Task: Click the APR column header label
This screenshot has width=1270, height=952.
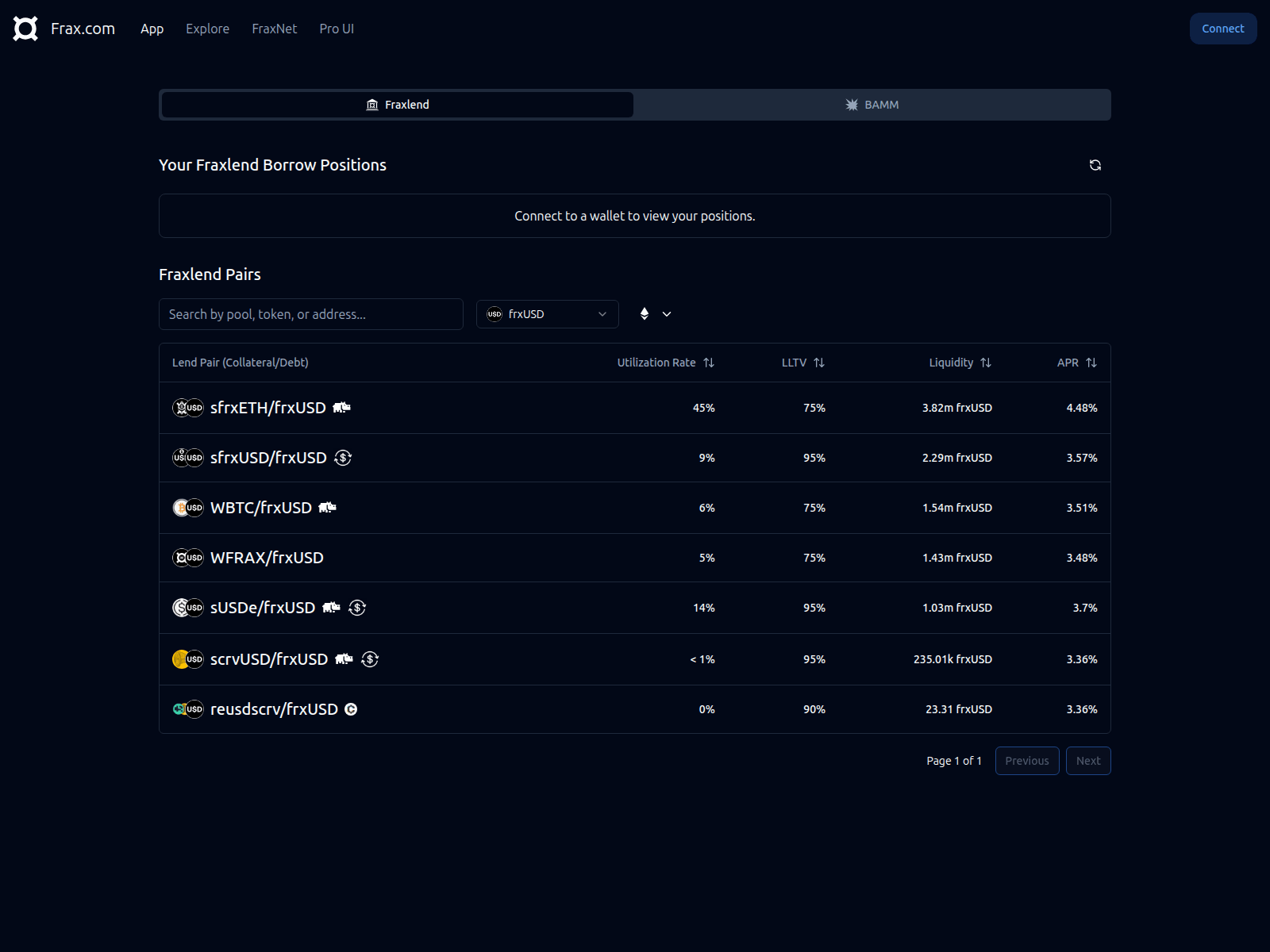Action: point(1068,363)
